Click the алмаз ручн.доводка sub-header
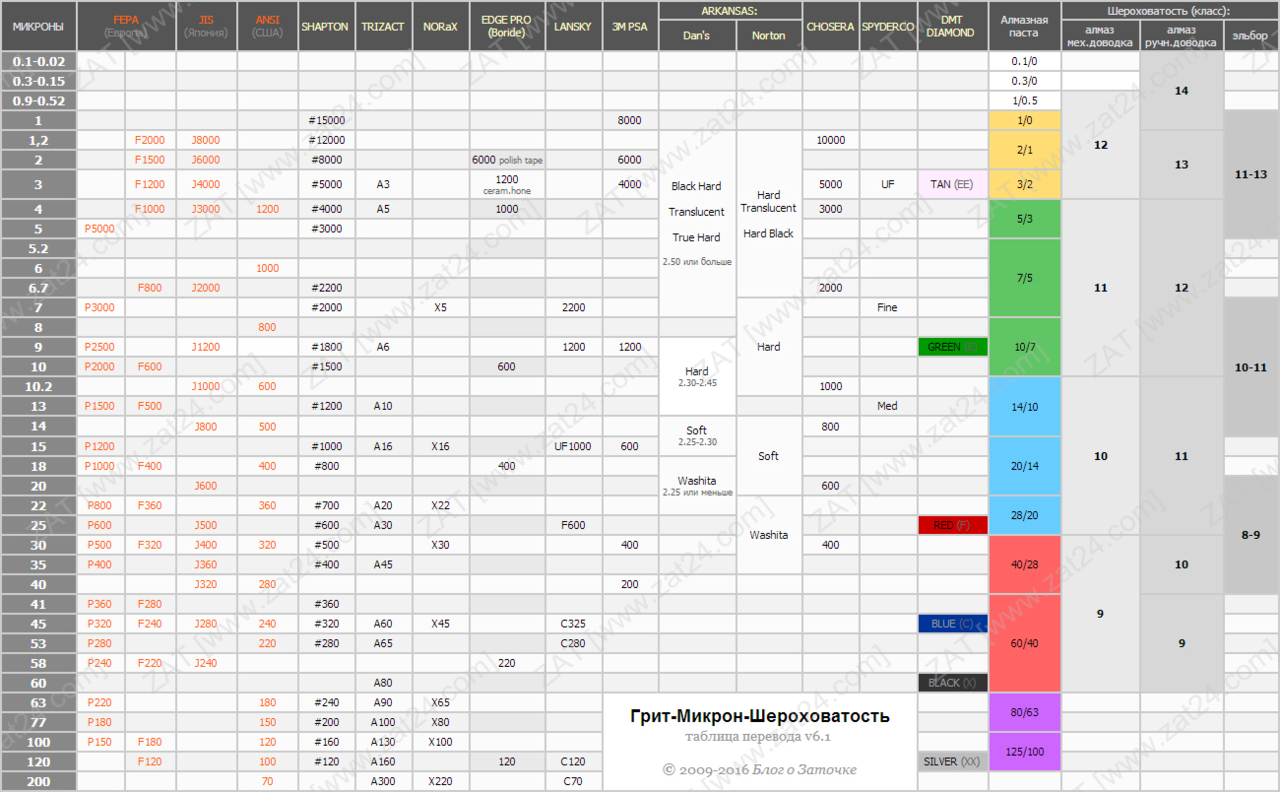 1181,35
